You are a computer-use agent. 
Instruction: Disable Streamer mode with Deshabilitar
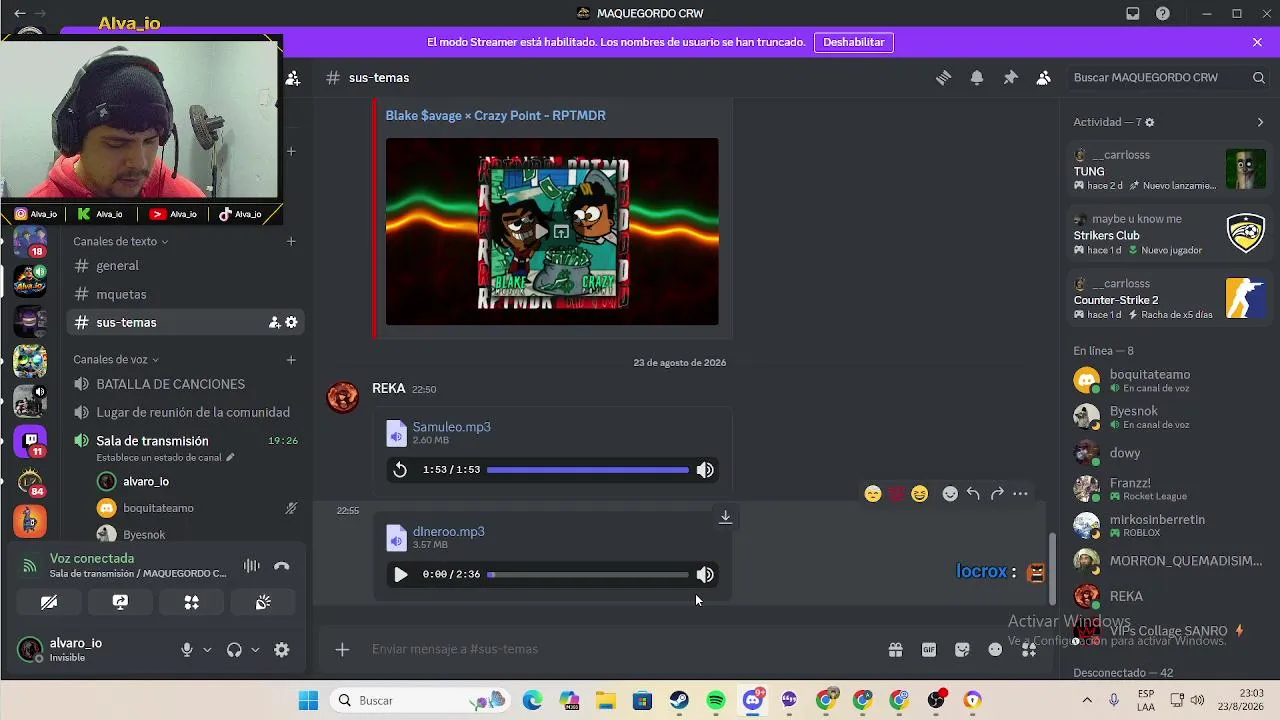click(x=853, y=42)
